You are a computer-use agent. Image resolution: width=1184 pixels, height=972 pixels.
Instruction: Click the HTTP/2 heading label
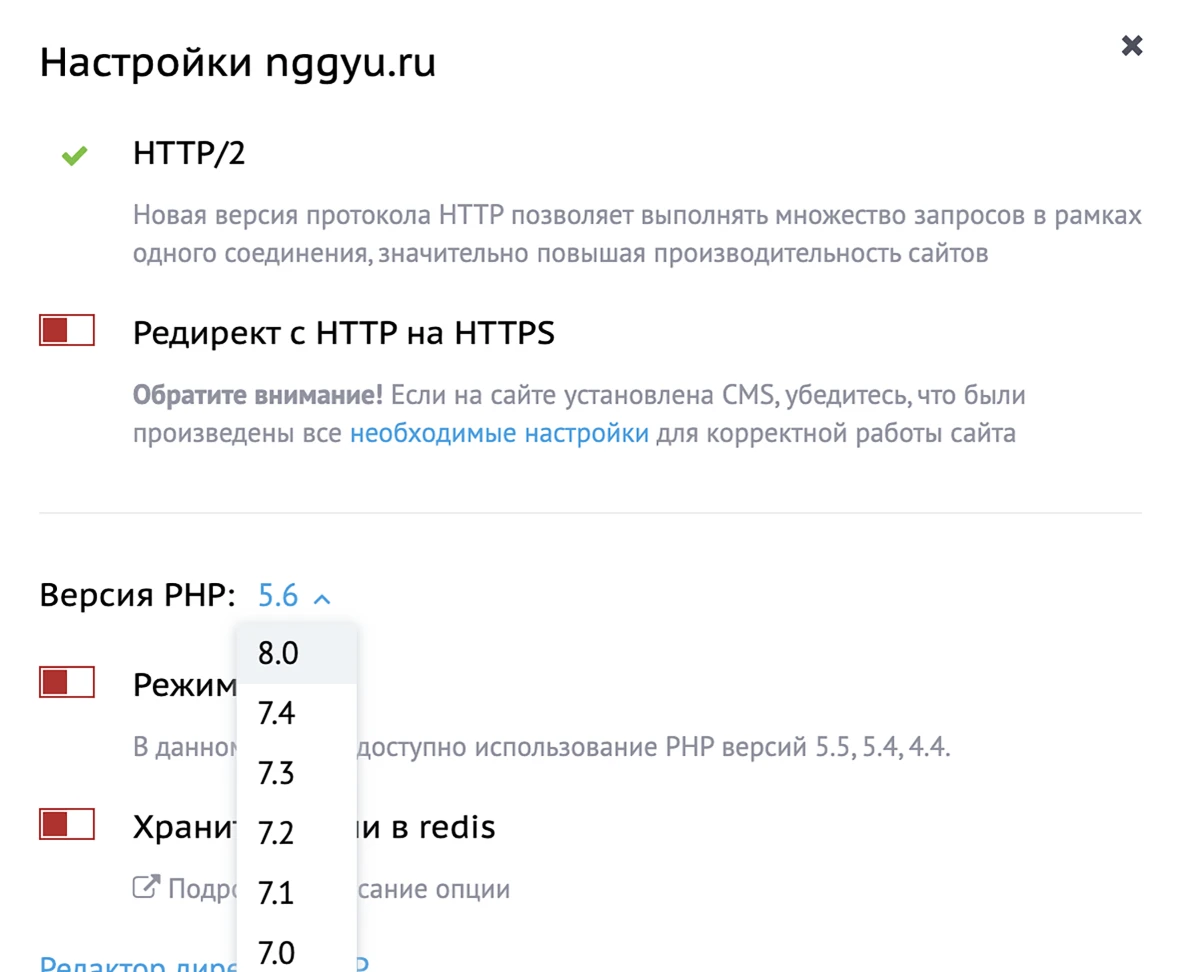pos(190,154)
